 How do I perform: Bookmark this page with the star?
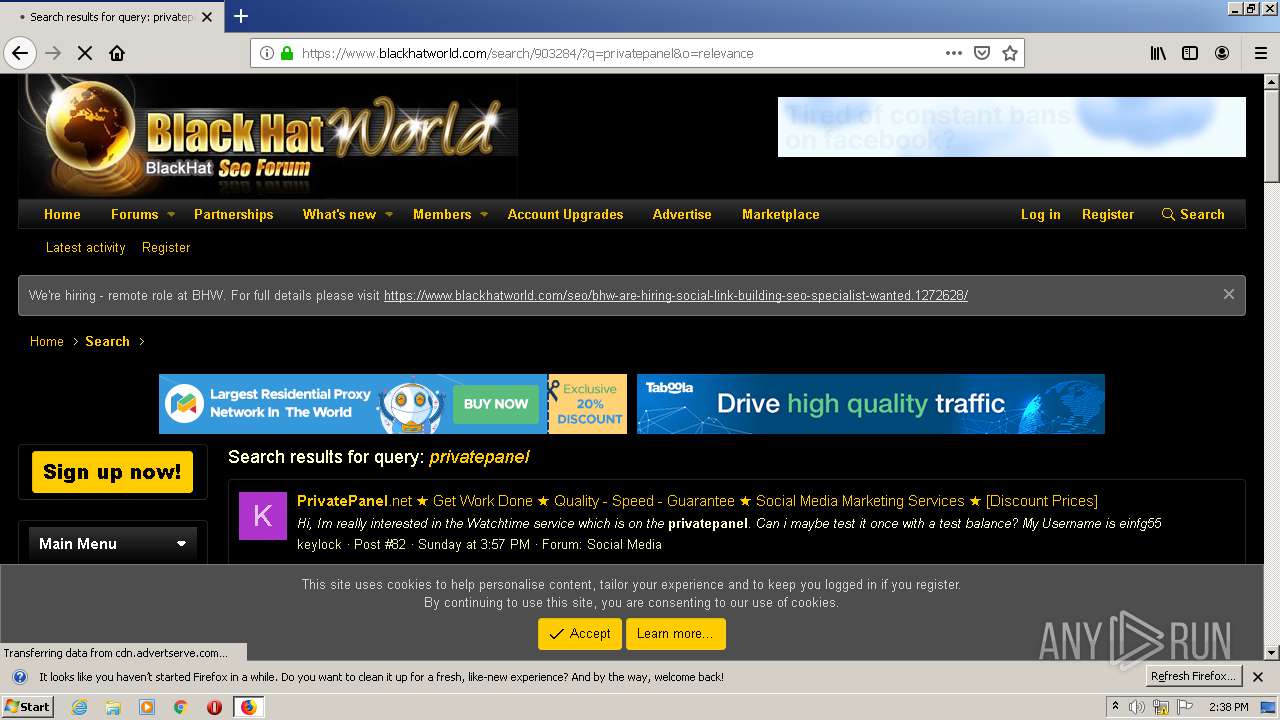tap(1010, 53)
